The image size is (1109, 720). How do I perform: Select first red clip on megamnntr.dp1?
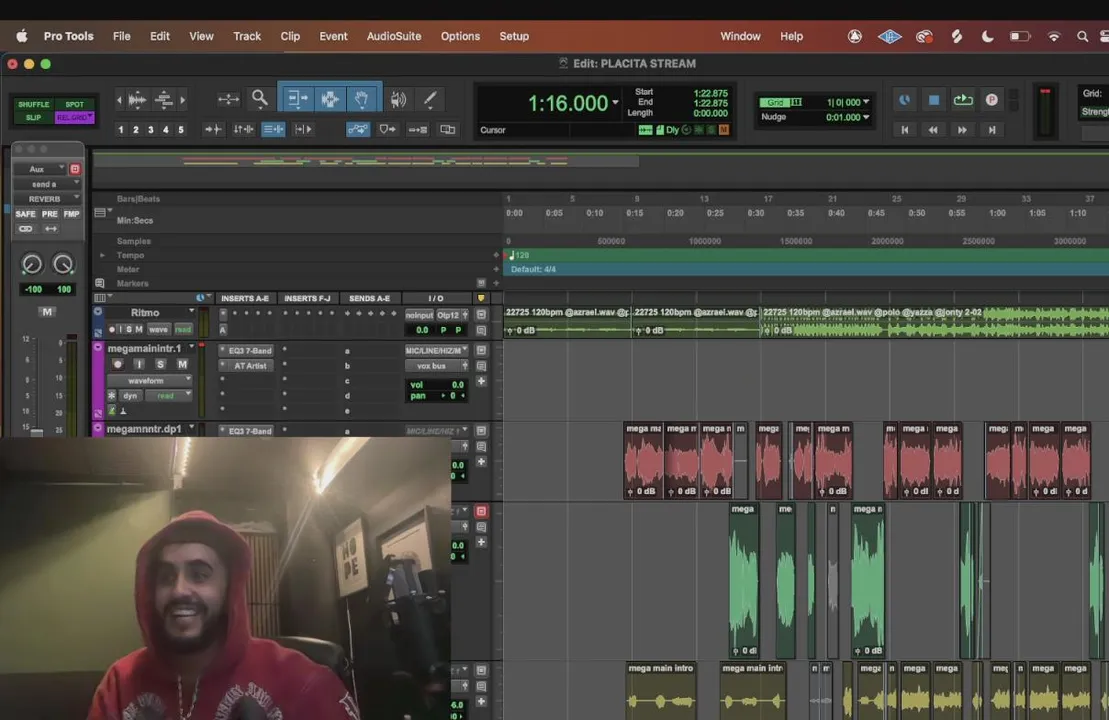[x=644, y=460]
